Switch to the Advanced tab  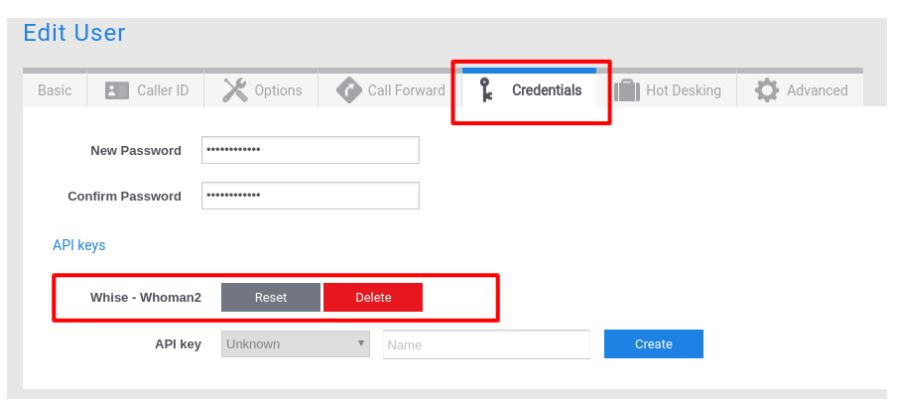pos(816,91)
